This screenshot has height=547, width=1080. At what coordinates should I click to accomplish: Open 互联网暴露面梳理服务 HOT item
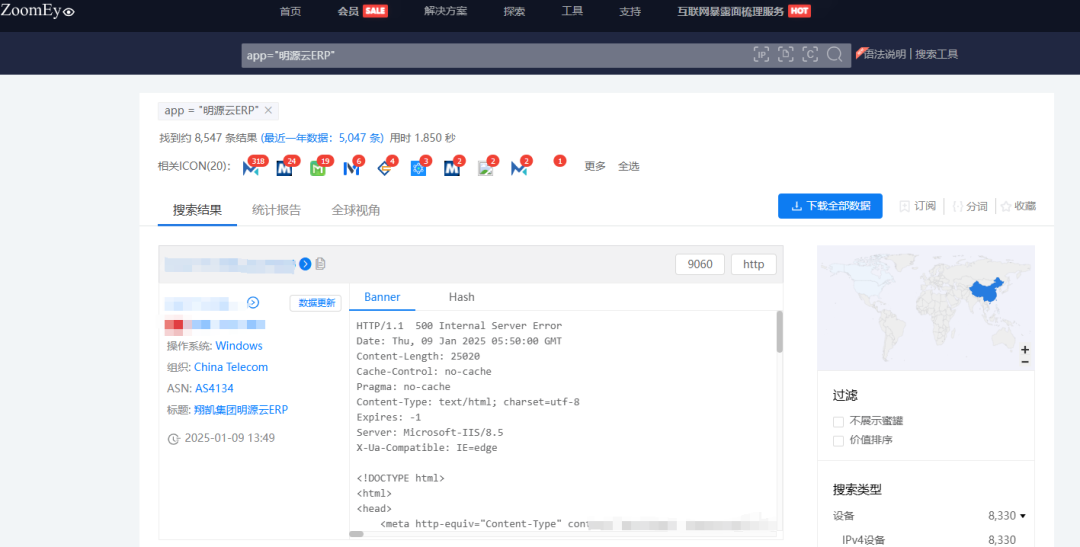coord(744,11)
